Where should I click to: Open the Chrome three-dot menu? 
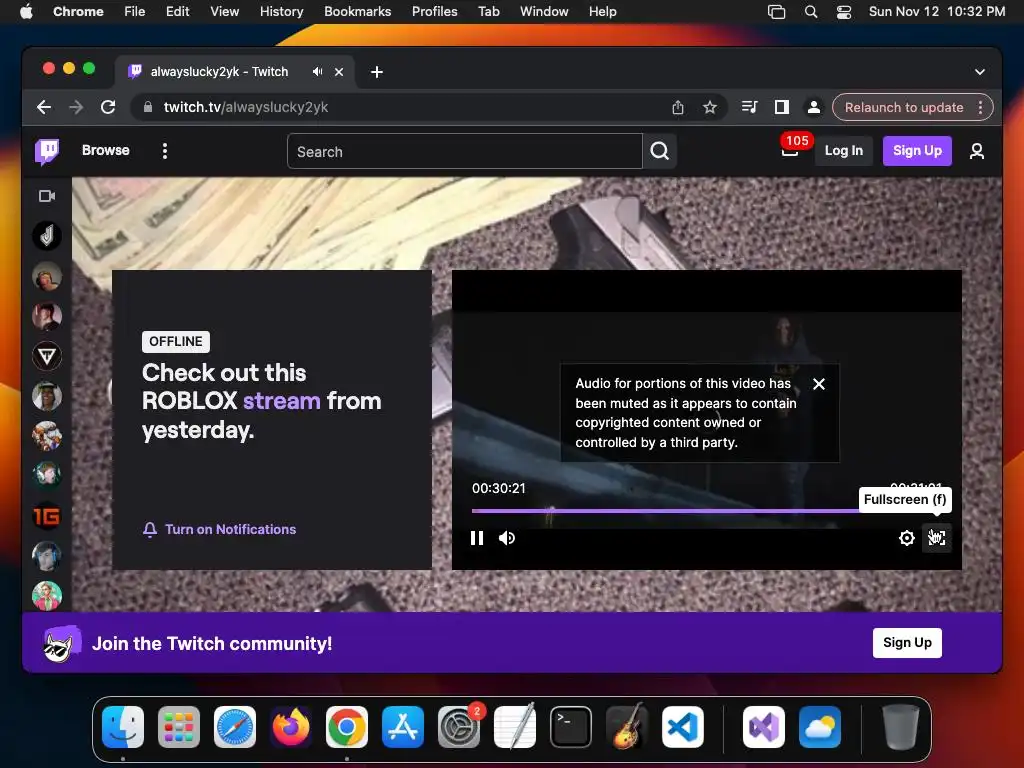(x=980, y=107)
